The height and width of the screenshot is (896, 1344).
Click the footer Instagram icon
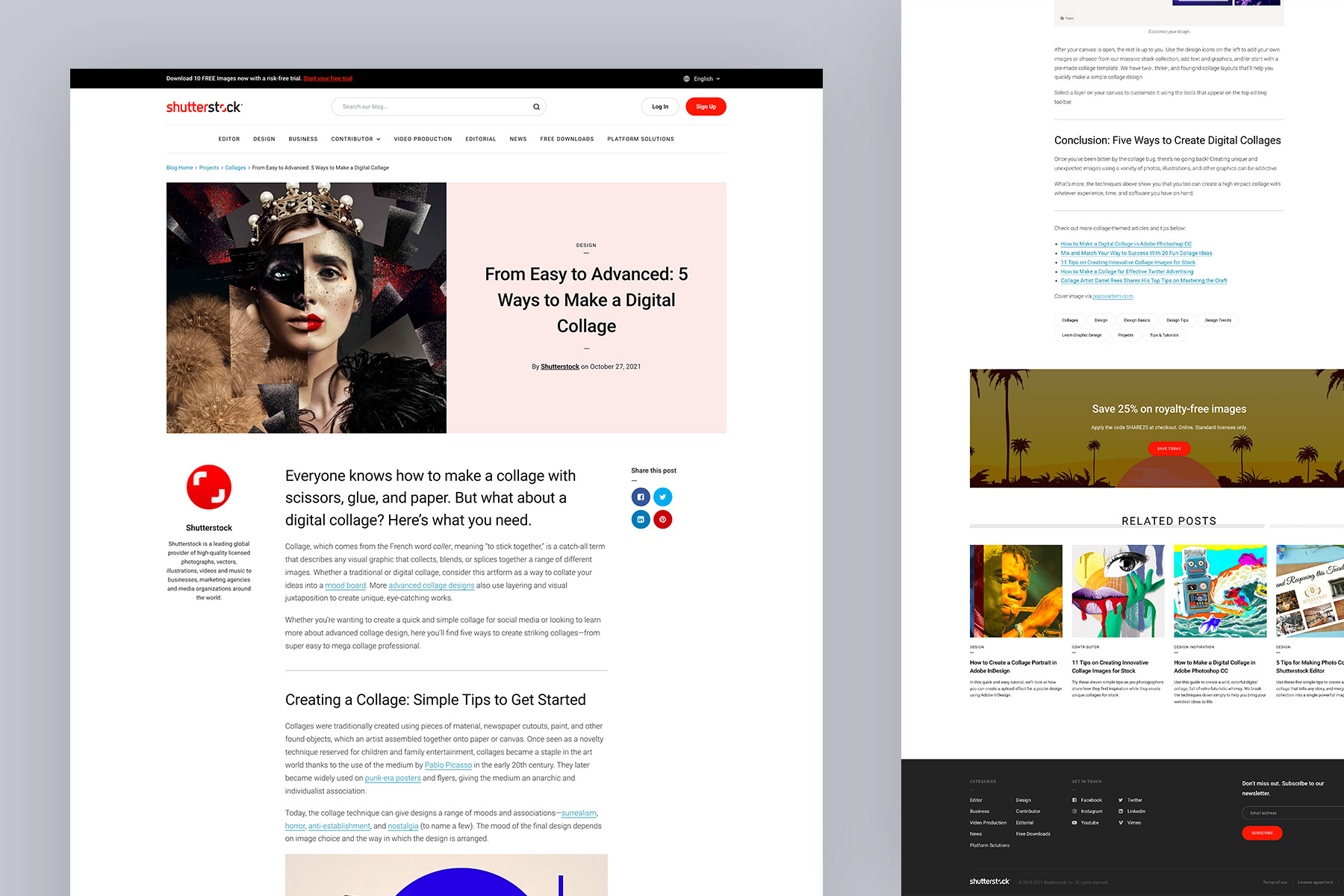pos(1074,811)
